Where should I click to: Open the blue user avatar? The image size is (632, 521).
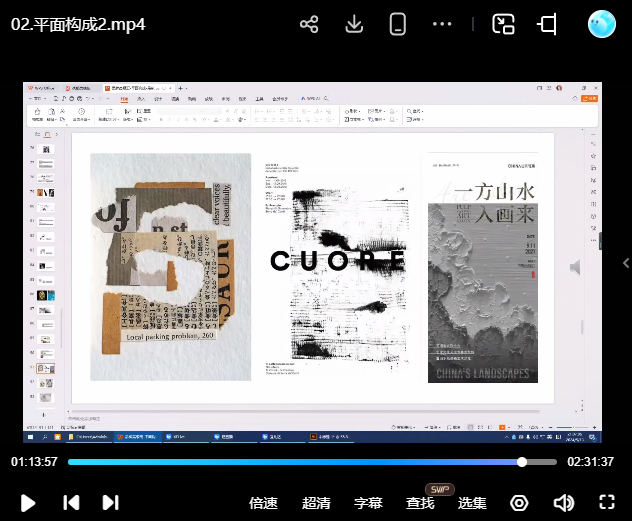602,24
